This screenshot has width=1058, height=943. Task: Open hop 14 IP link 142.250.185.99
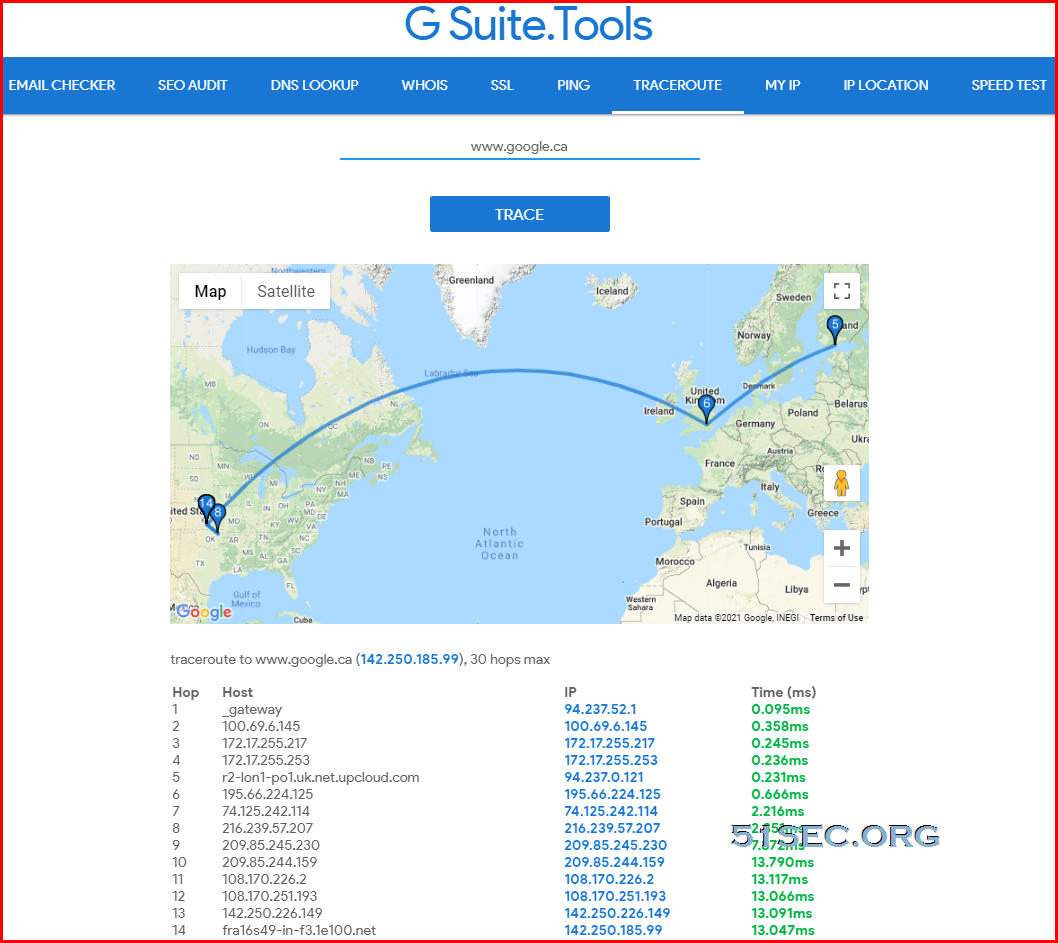pos(613,930)
